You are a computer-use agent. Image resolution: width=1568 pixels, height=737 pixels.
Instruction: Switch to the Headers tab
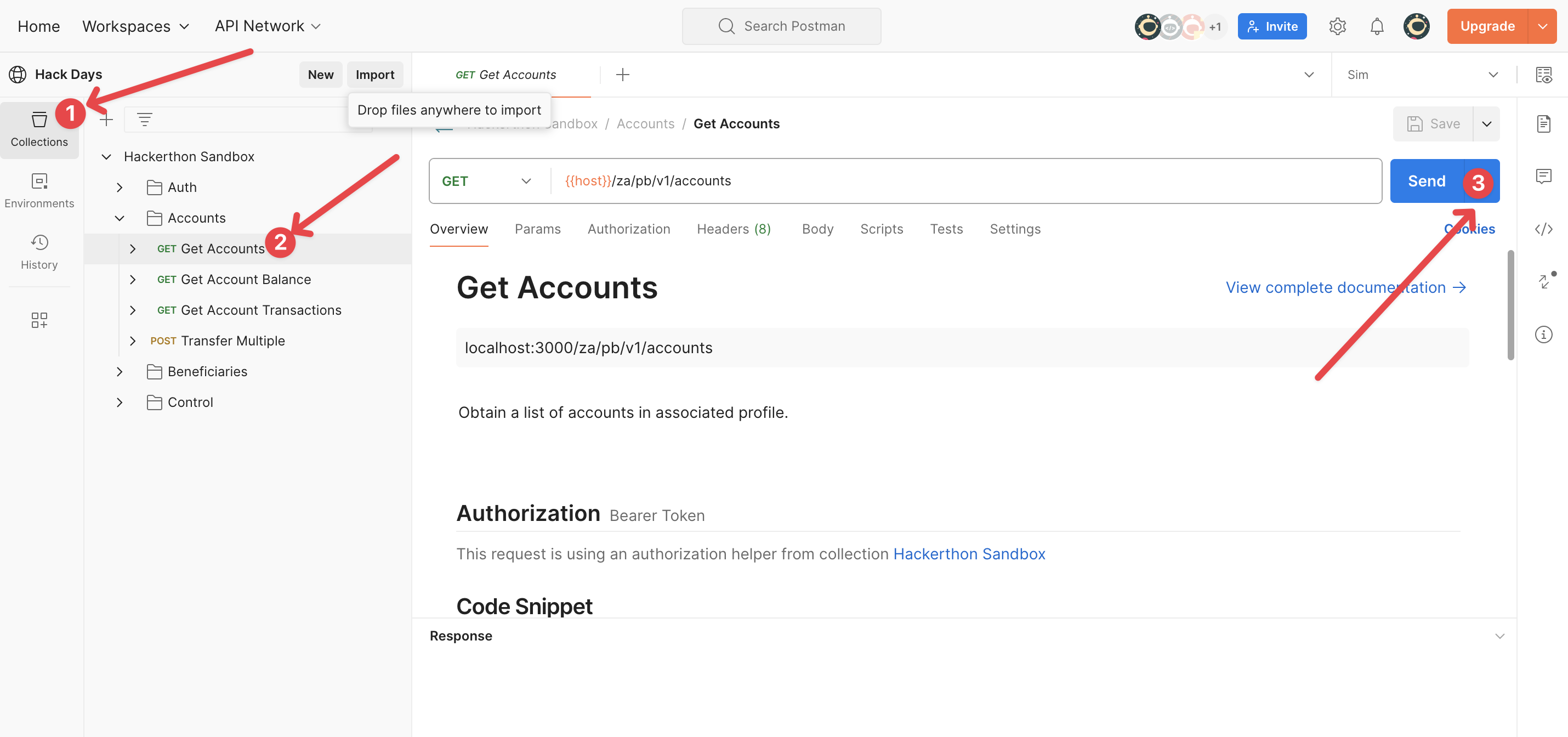(734, 229)
